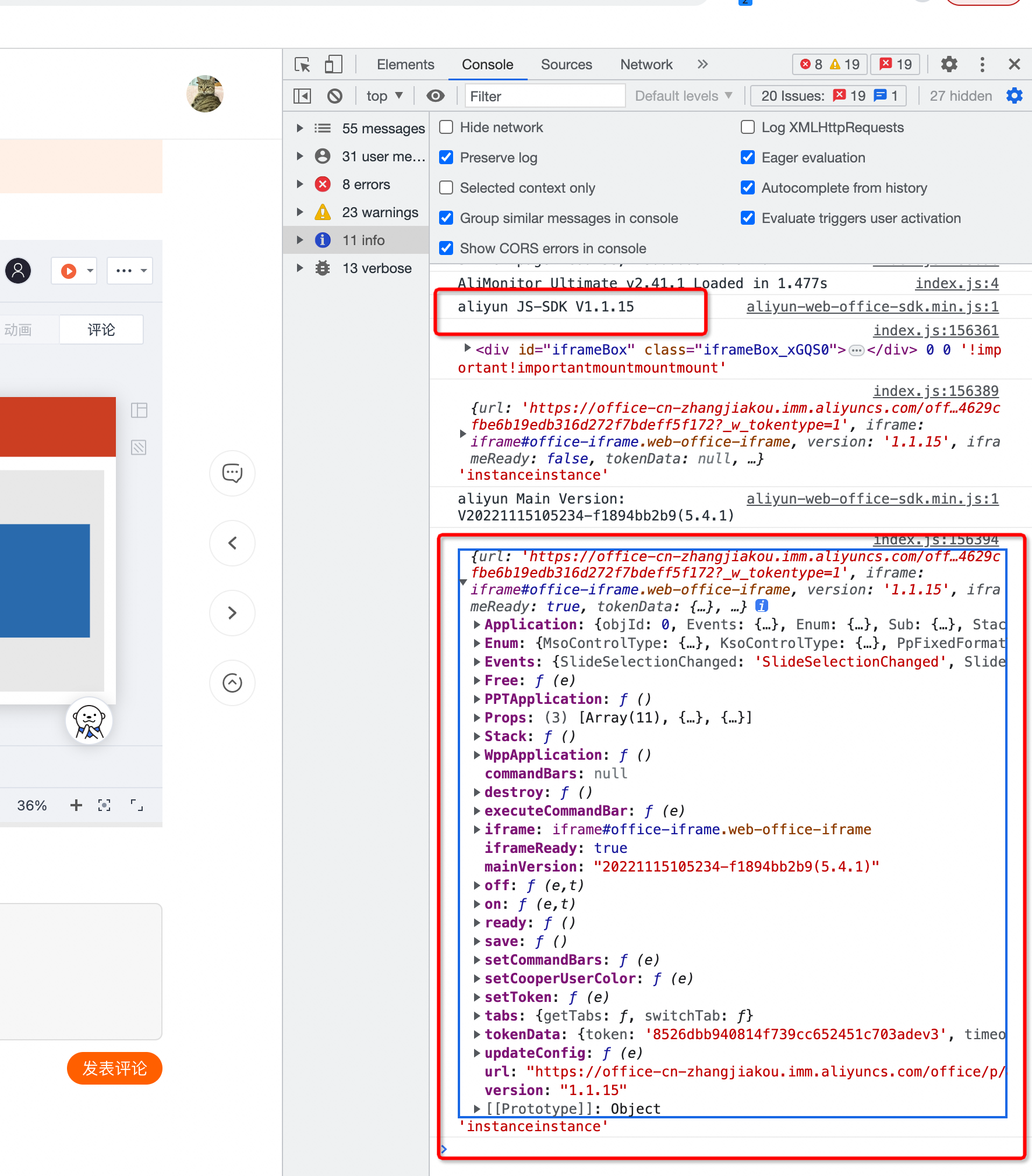The image size is (1032, 1176).
Task: Switch to the Elements tab
Action: pos(405,65)
